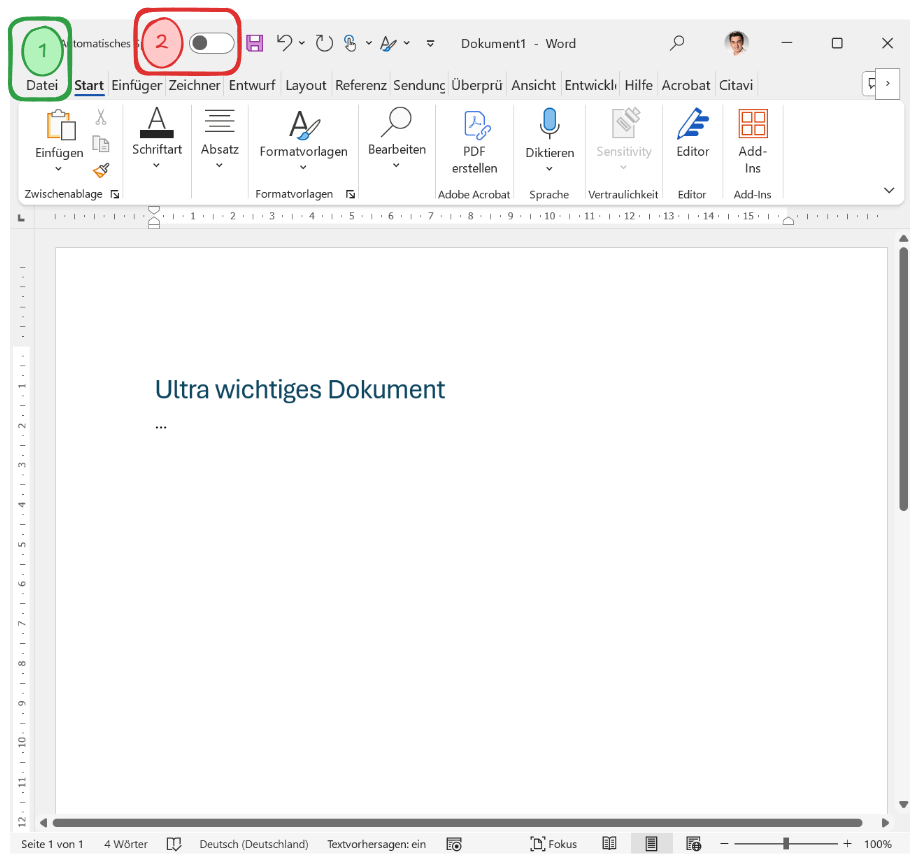Click the Cut scissors icon
The height and width of the screenshot is (863, 920).
pyautogui.click(x=101, y=118)
